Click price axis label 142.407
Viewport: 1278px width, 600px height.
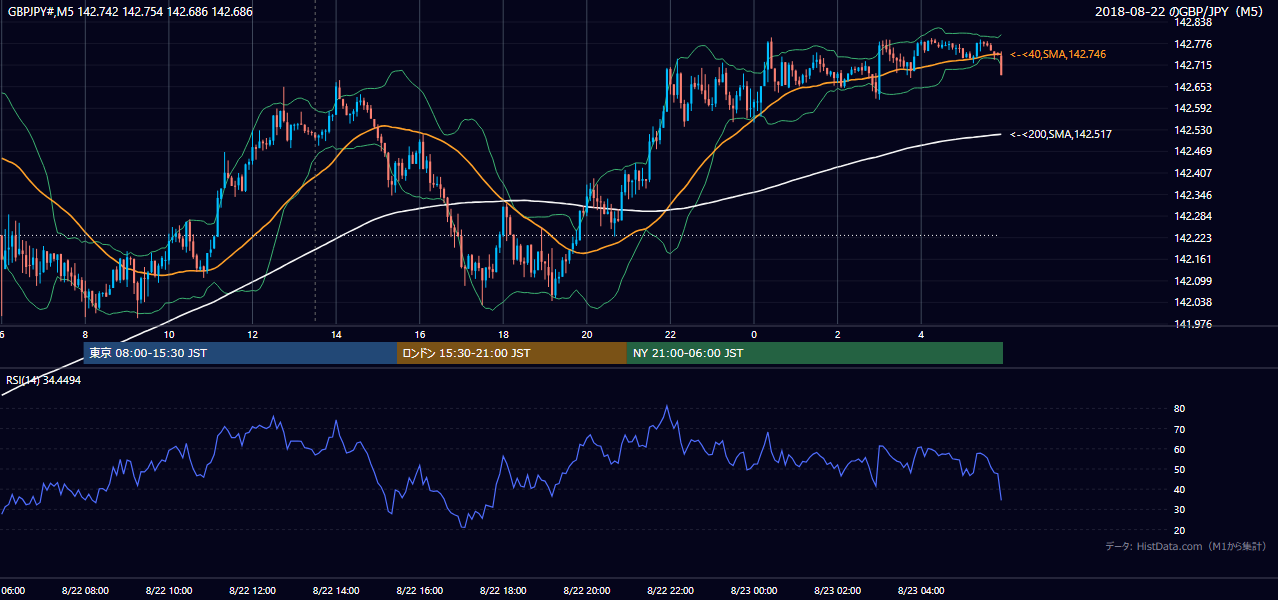pyautogui.click(x=1193, y=173)
